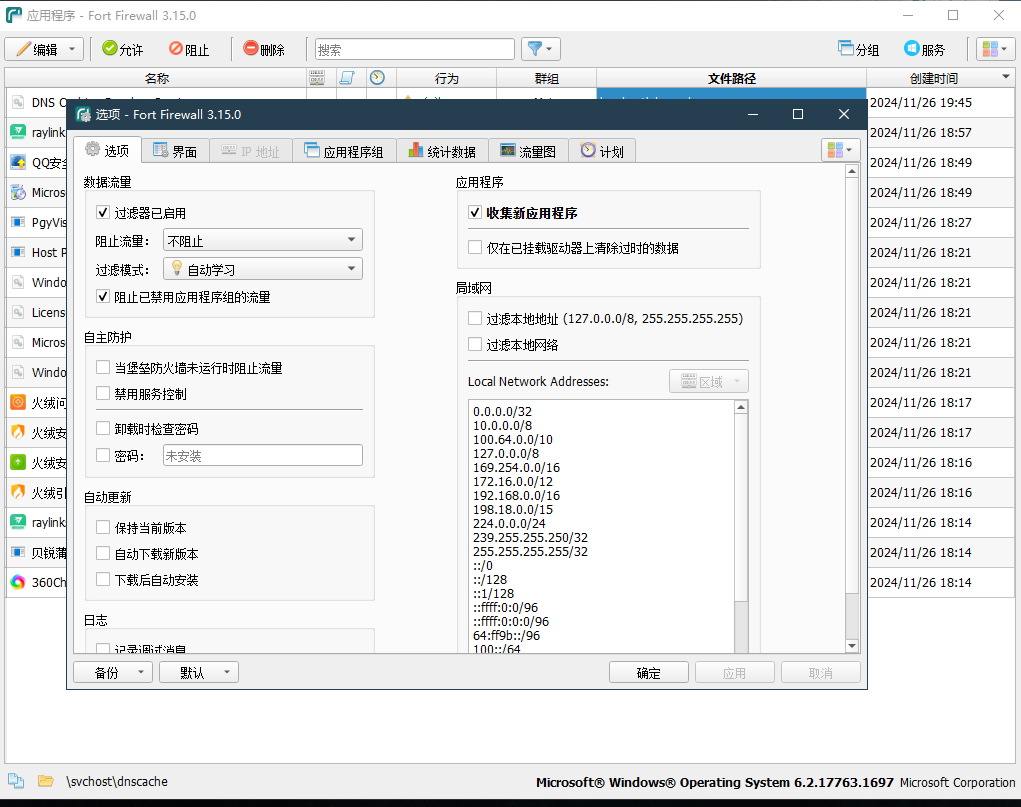Open options dialog color-grid menu
Viewport: 1021px width, 807px height.
841,150
